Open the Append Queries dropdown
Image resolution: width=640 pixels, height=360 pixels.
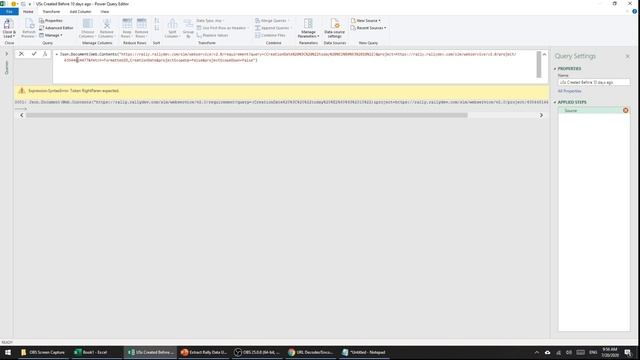273,28
